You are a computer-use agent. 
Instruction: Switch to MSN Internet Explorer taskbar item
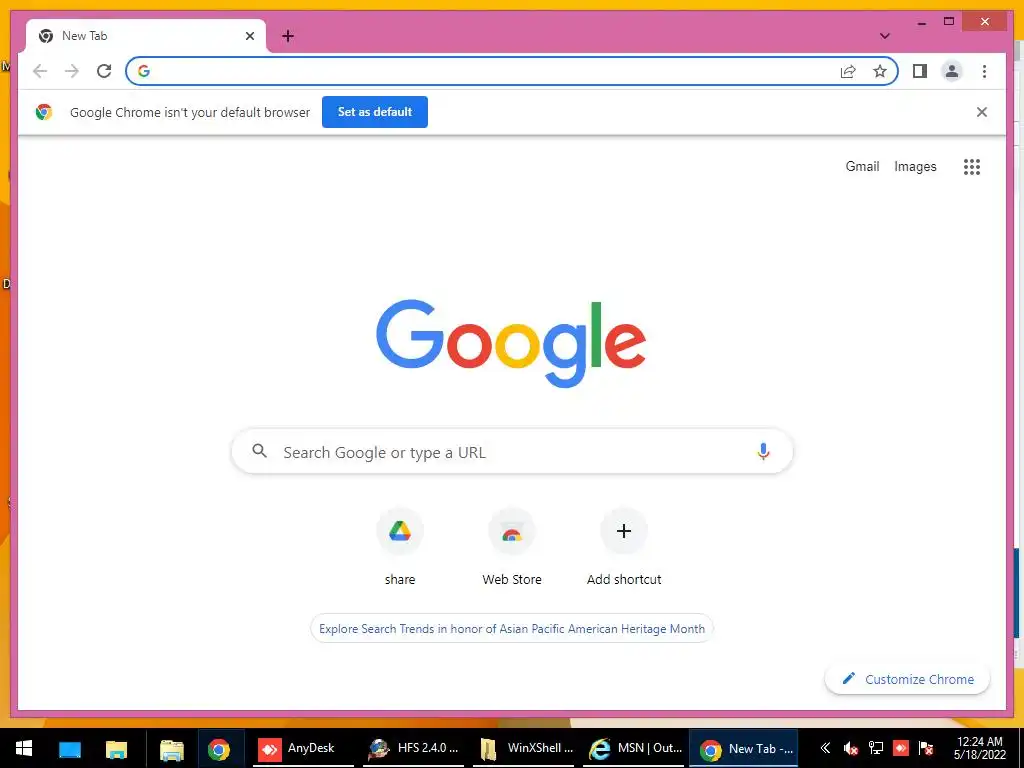point(633,748)
